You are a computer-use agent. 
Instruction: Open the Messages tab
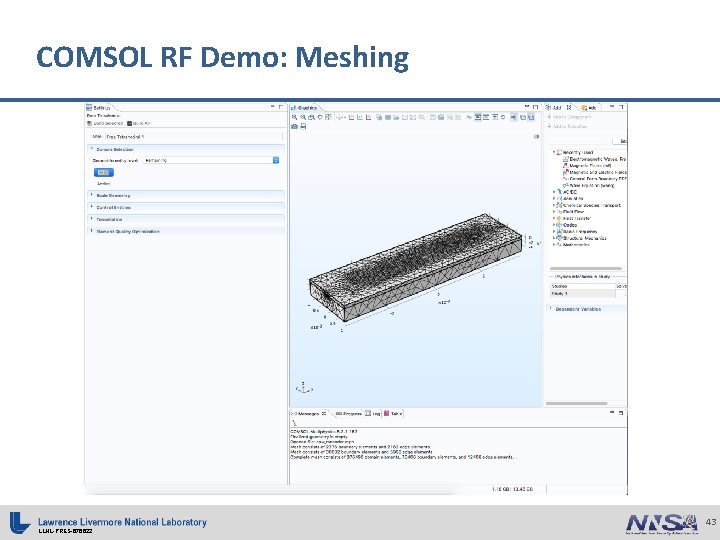coord(309,414)
